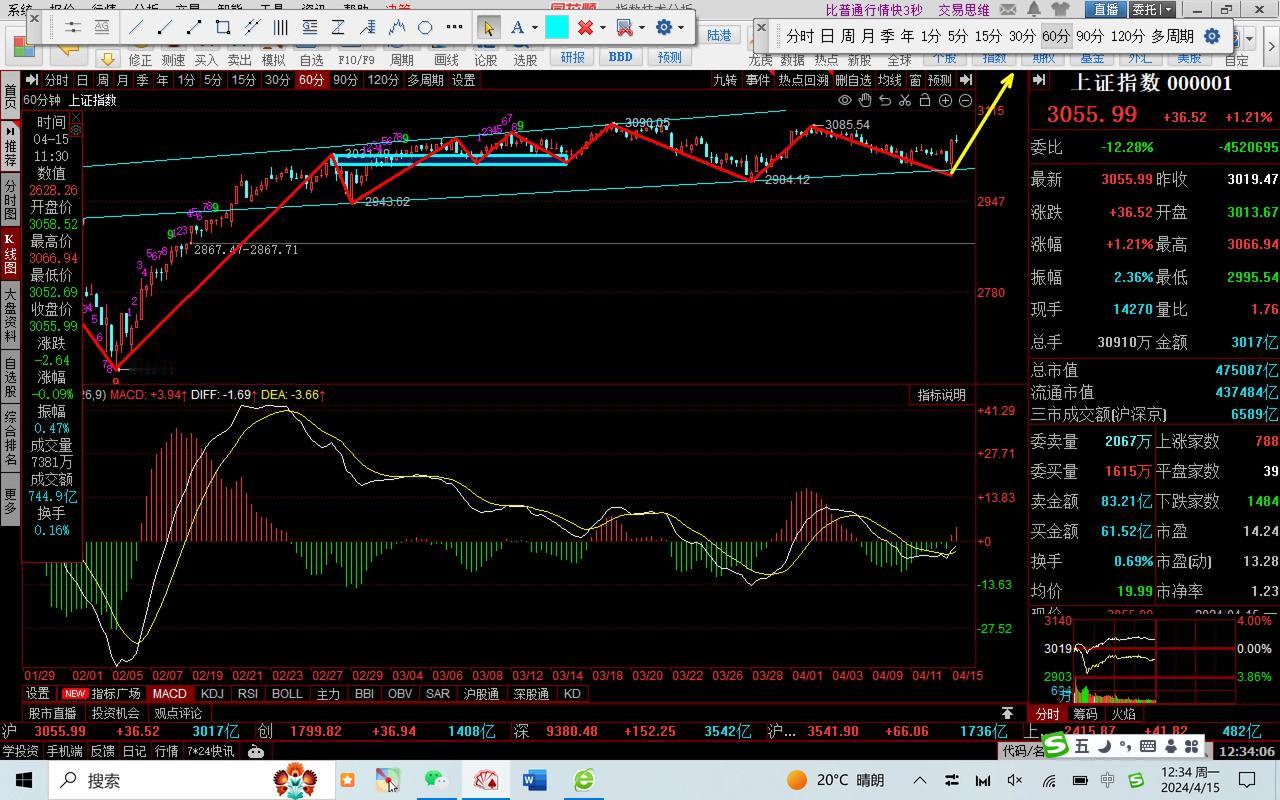Image resolution: width=1280 pixels, height=800 pixels.
Task: Switch indicator to BOLL tab
Action: 287,693
